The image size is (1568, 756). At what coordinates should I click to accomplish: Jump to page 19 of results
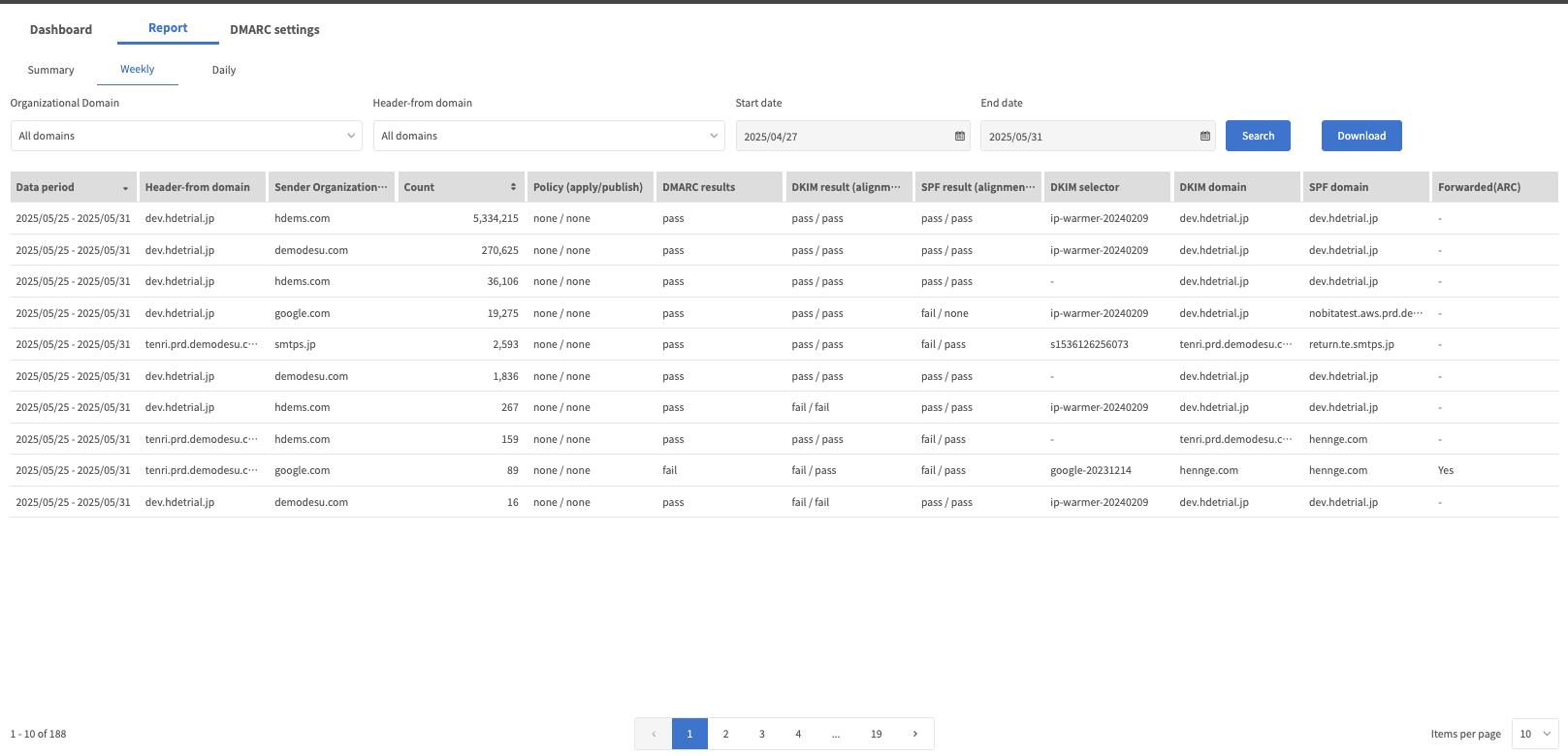[x=877, y=734]
